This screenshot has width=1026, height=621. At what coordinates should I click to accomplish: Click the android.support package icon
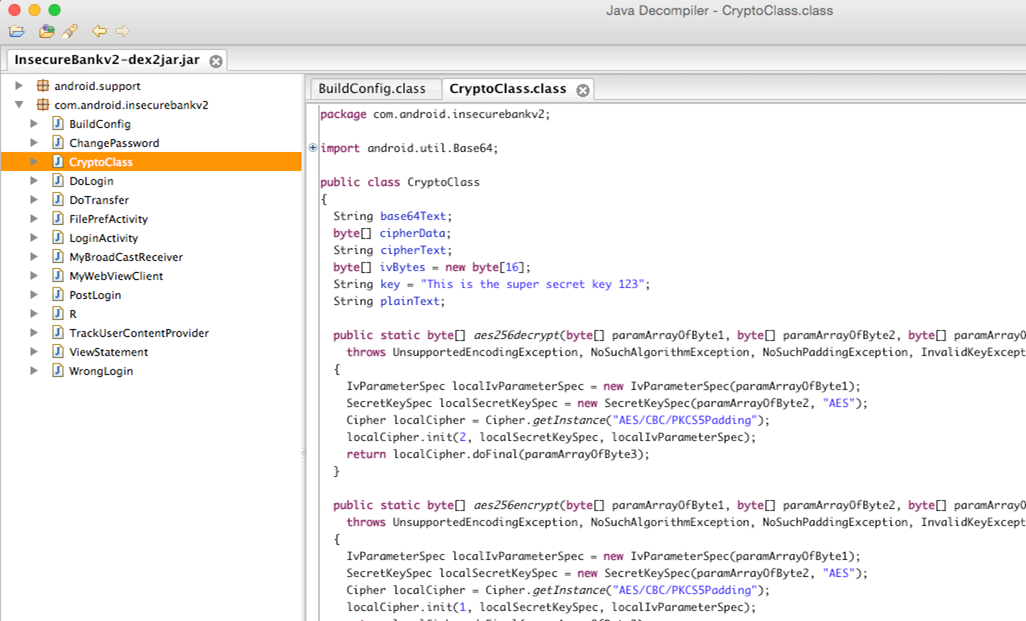click(43, 86)
